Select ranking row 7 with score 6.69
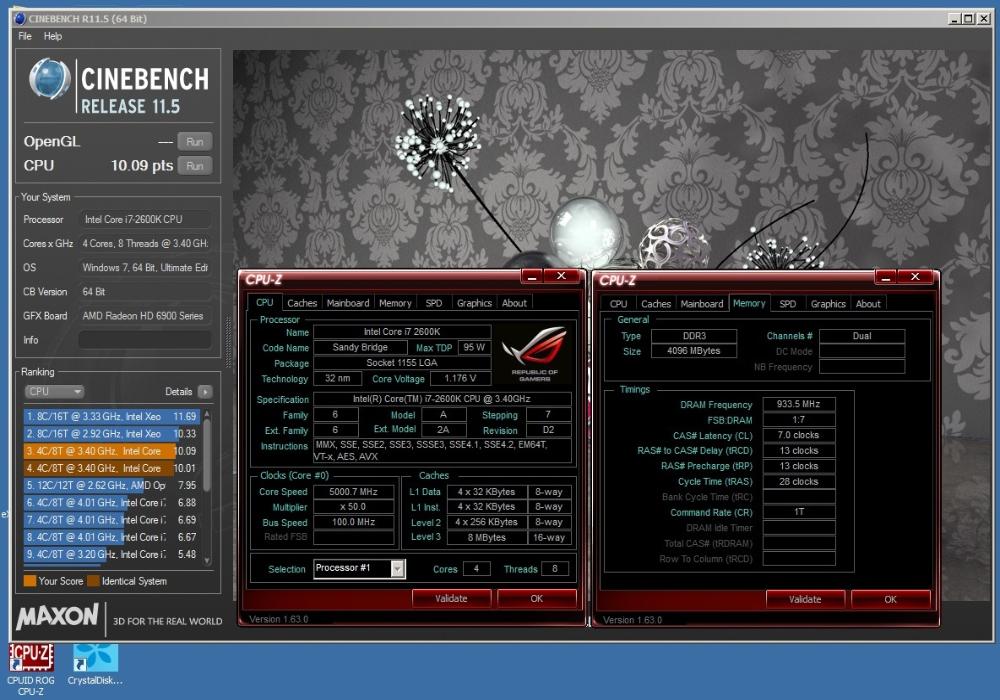The height and width of the screenshot is (700, 1000). (x=112, y=520)
